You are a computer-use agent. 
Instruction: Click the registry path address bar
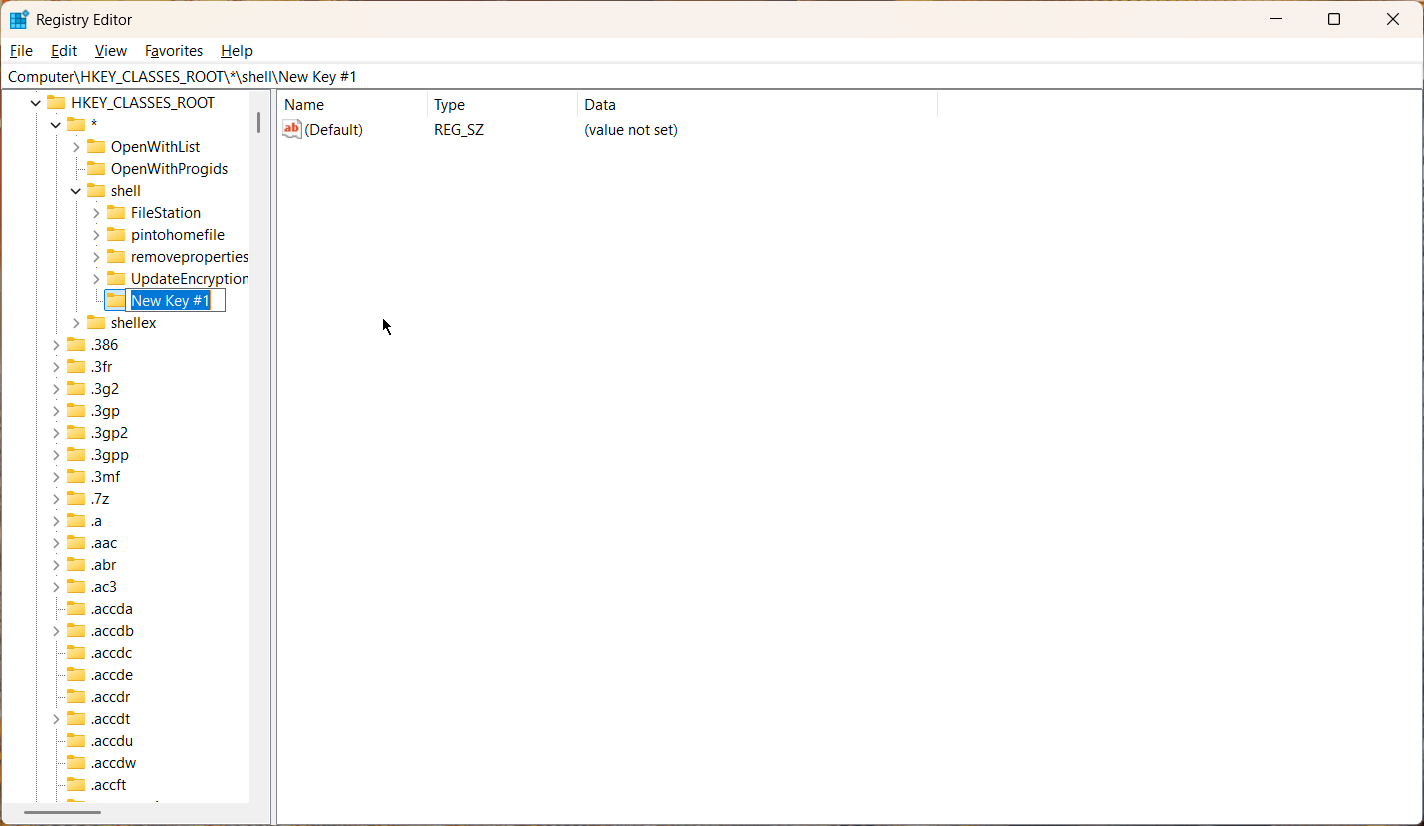712,77
